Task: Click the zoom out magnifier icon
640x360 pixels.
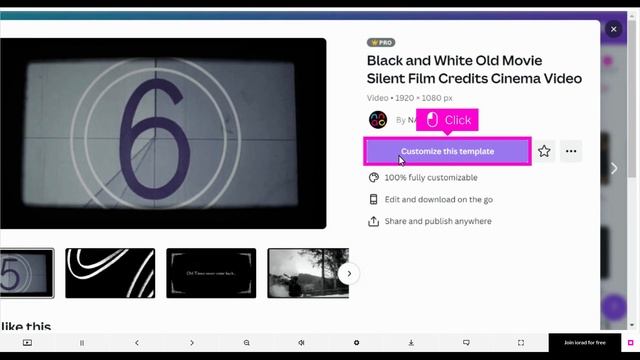Action: (x=247, y=342)
